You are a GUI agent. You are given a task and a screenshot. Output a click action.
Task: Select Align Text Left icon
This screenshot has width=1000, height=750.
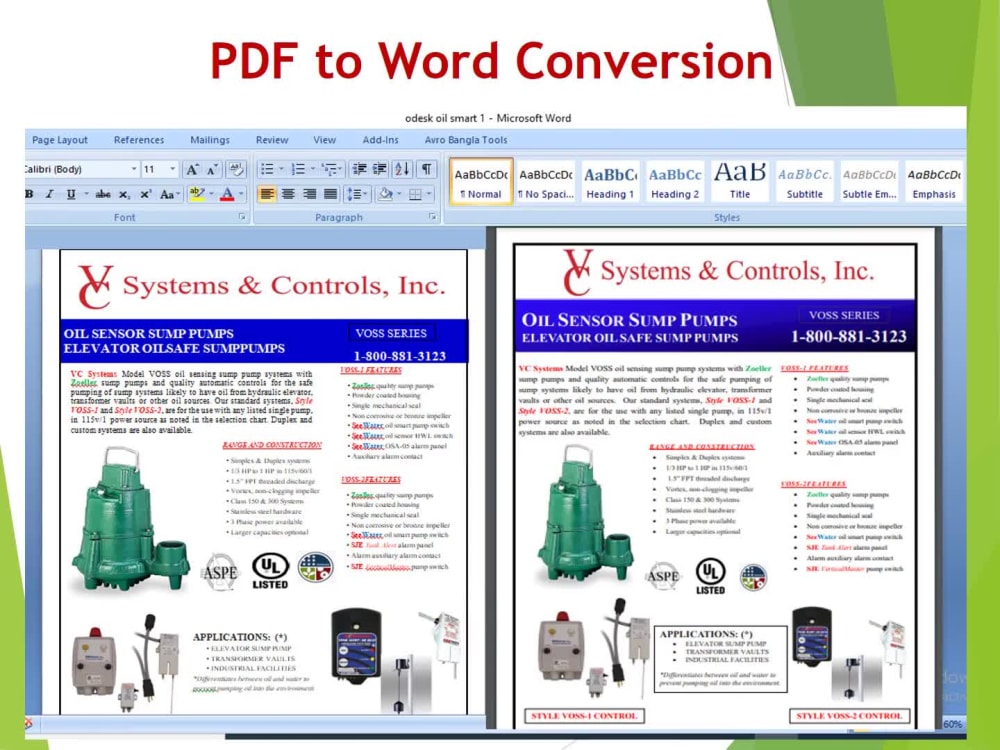click(x=267, y=194)
